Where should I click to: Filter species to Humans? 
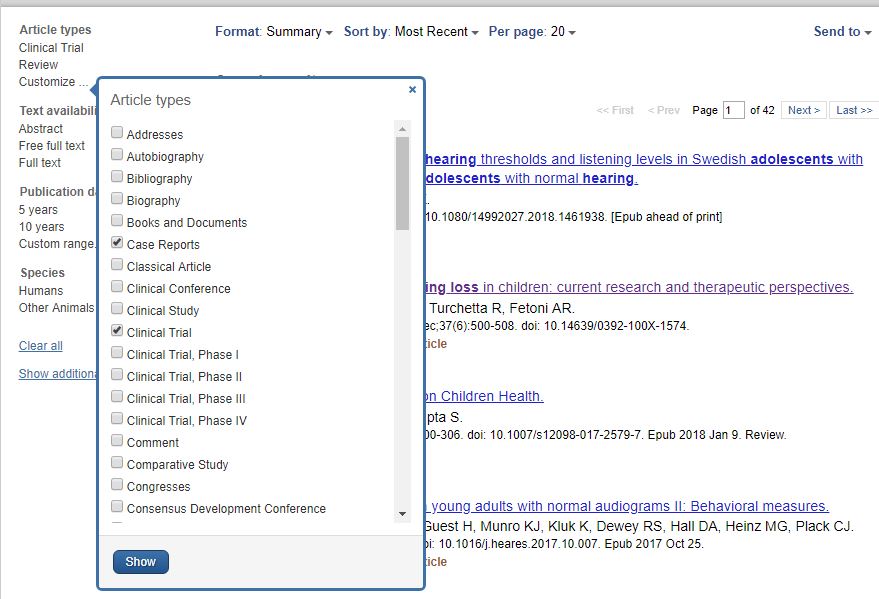click(41, 291)
